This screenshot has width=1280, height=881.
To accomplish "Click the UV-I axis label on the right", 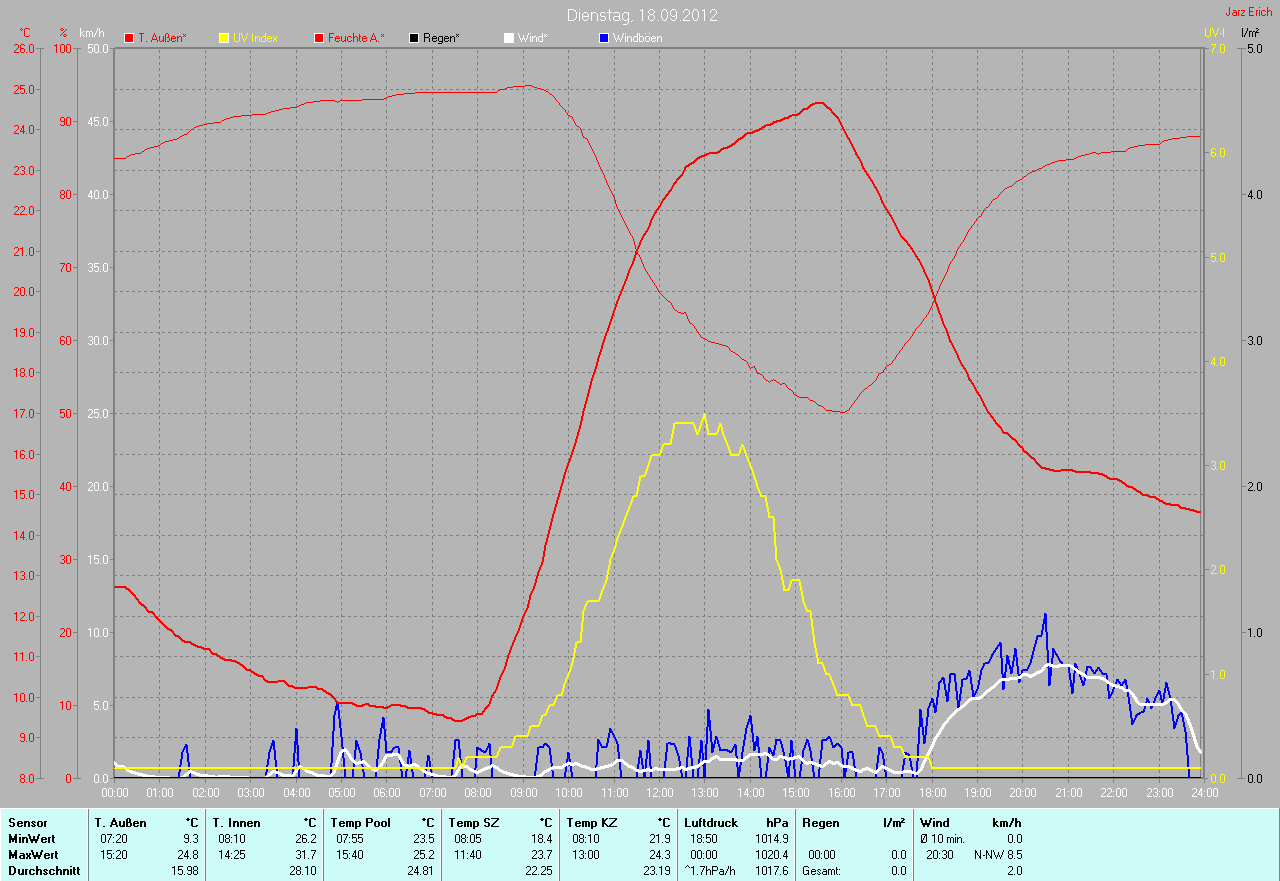I will click(x=1214, y=33).
